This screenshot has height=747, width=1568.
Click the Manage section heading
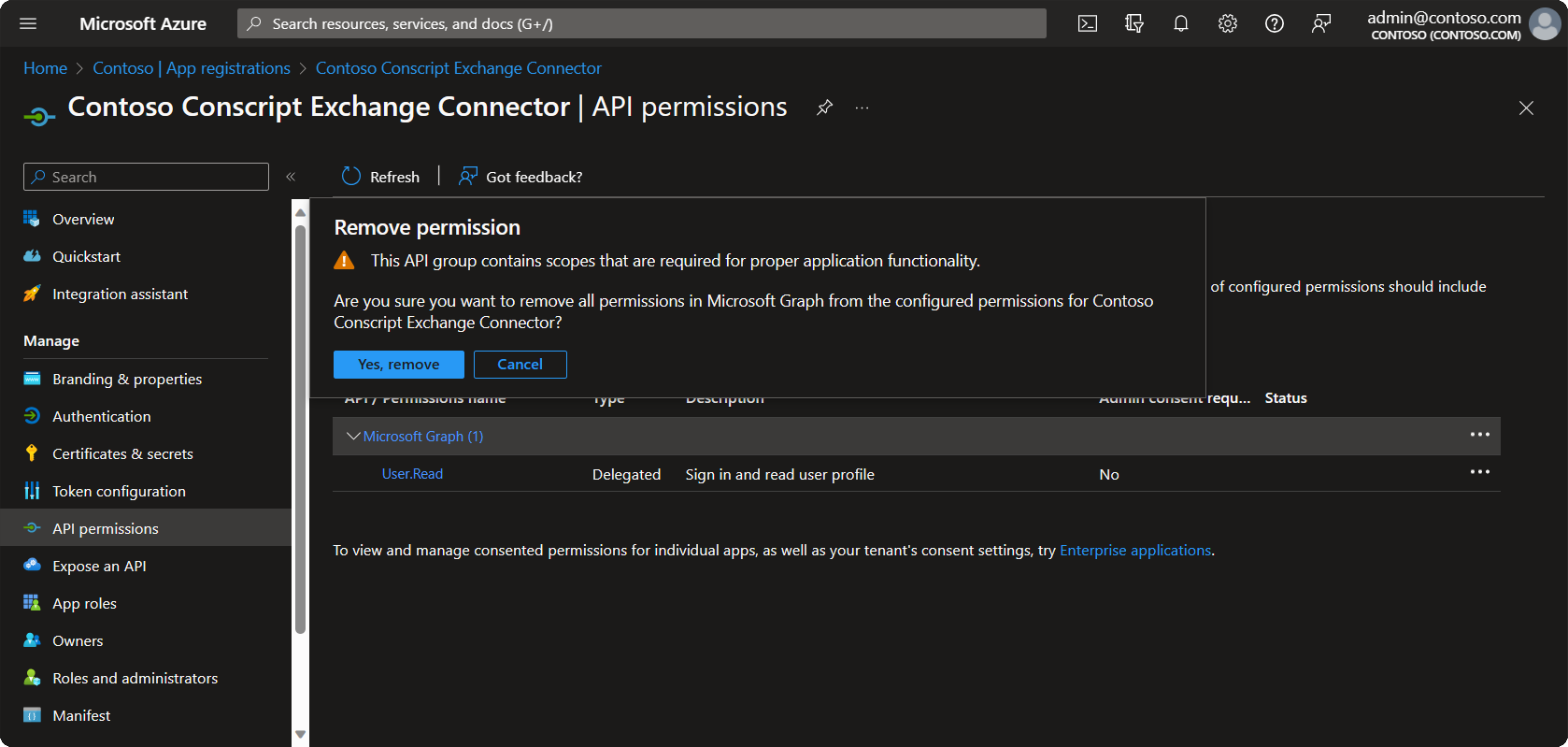[x=51, y=341]
